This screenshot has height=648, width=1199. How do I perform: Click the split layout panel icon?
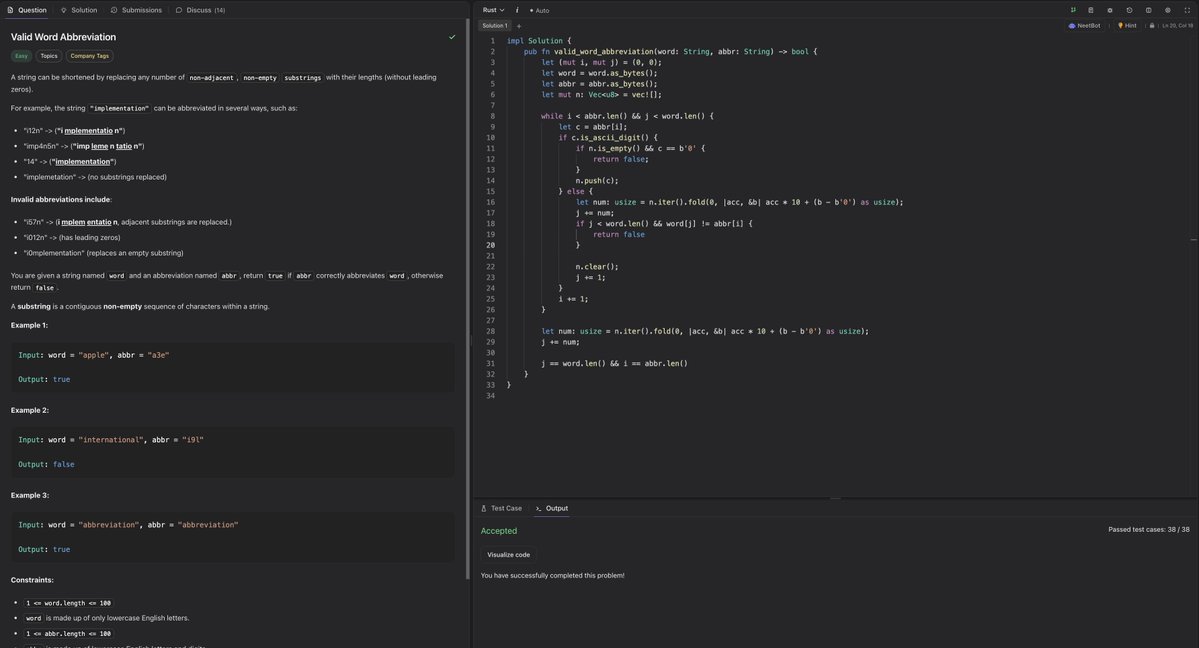point(1149,10)
